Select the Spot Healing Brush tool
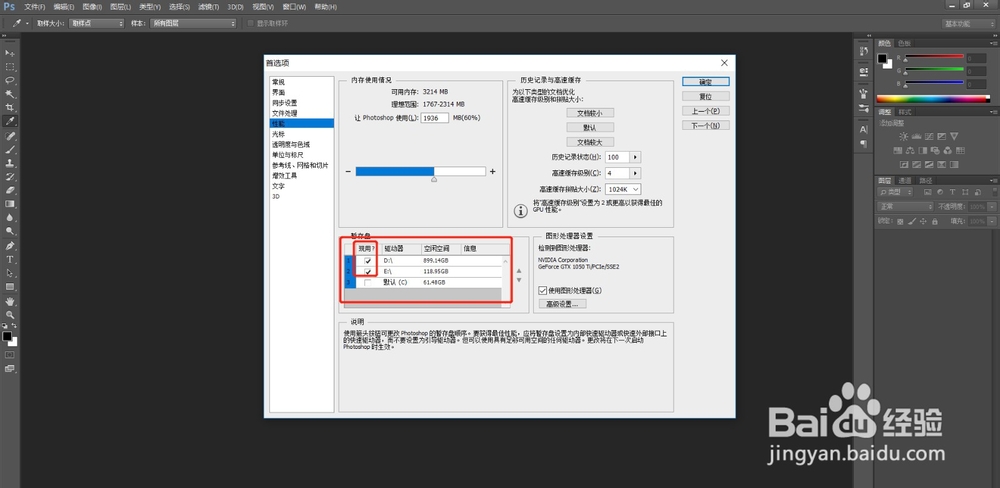 tap(10, 137)
